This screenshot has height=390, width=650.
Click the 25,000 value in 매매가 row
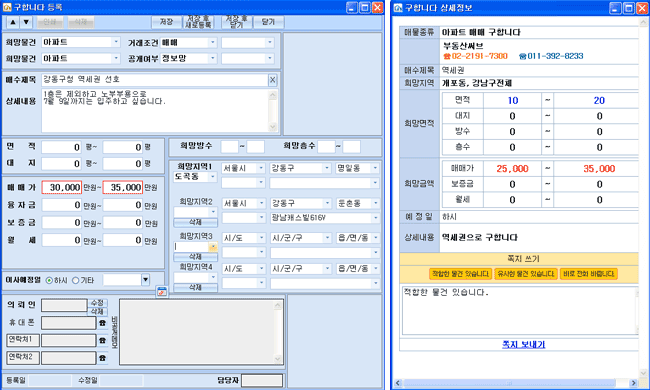click(512, 169)
